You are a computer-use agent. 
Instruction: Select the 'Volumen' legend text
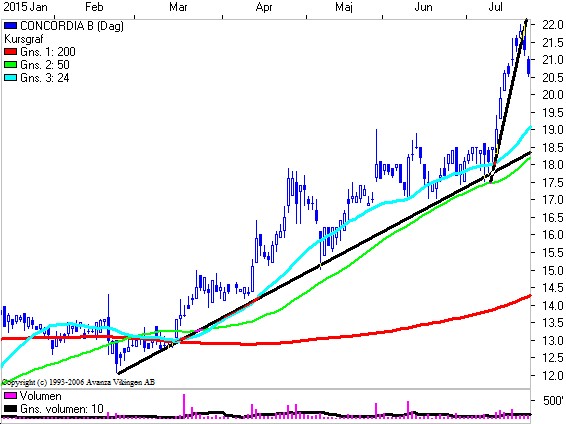pyautogui.click(x=40, y=396)
